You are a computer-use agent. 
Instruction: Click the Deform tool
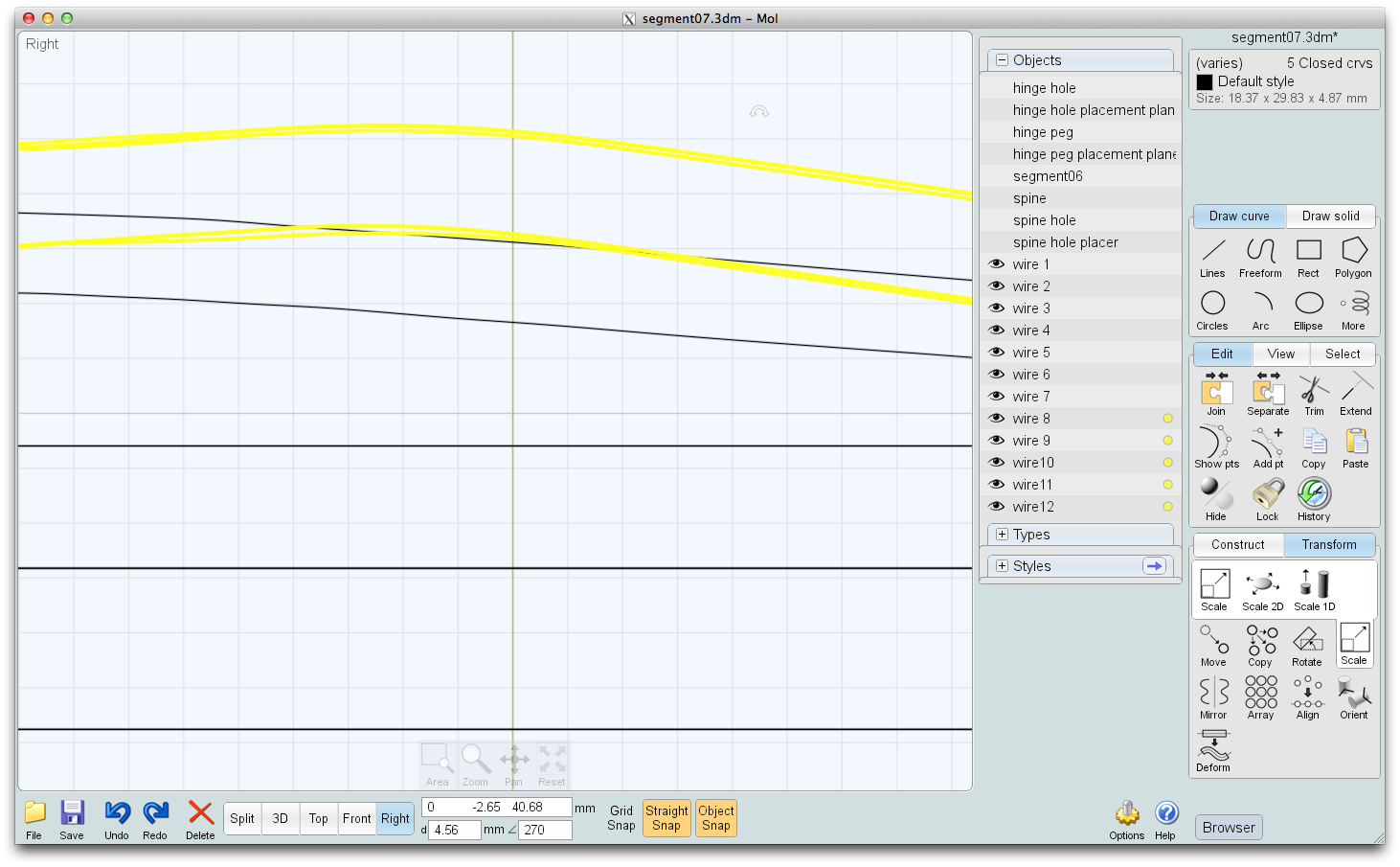(x=1213, y=750)
